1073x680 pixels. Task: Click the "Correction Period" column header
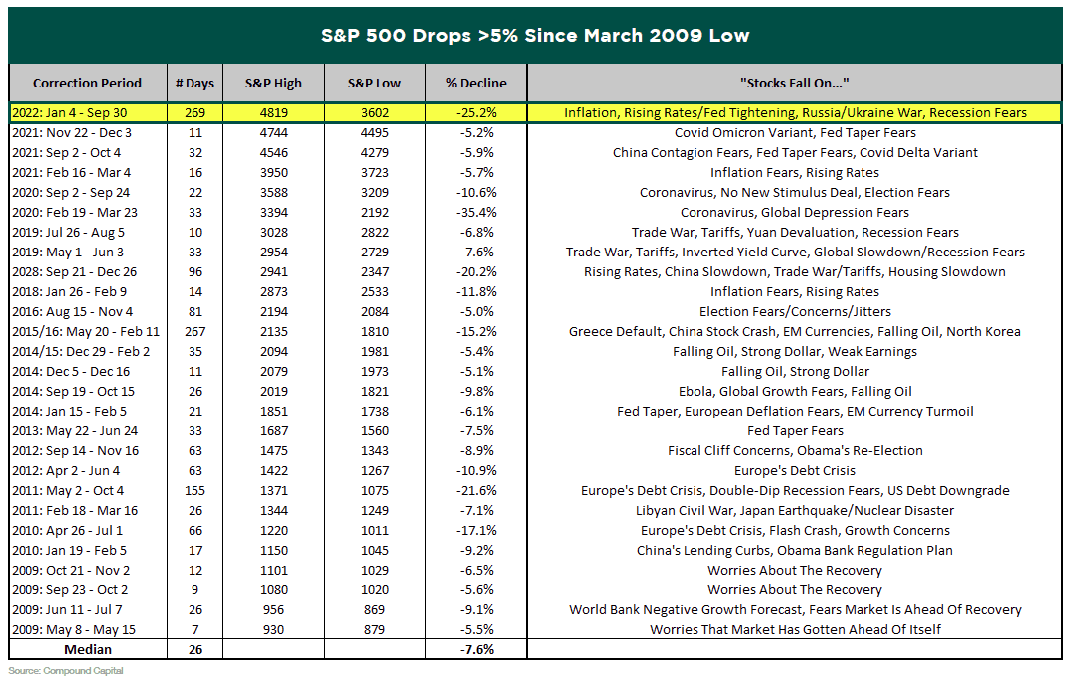[87, 83]
